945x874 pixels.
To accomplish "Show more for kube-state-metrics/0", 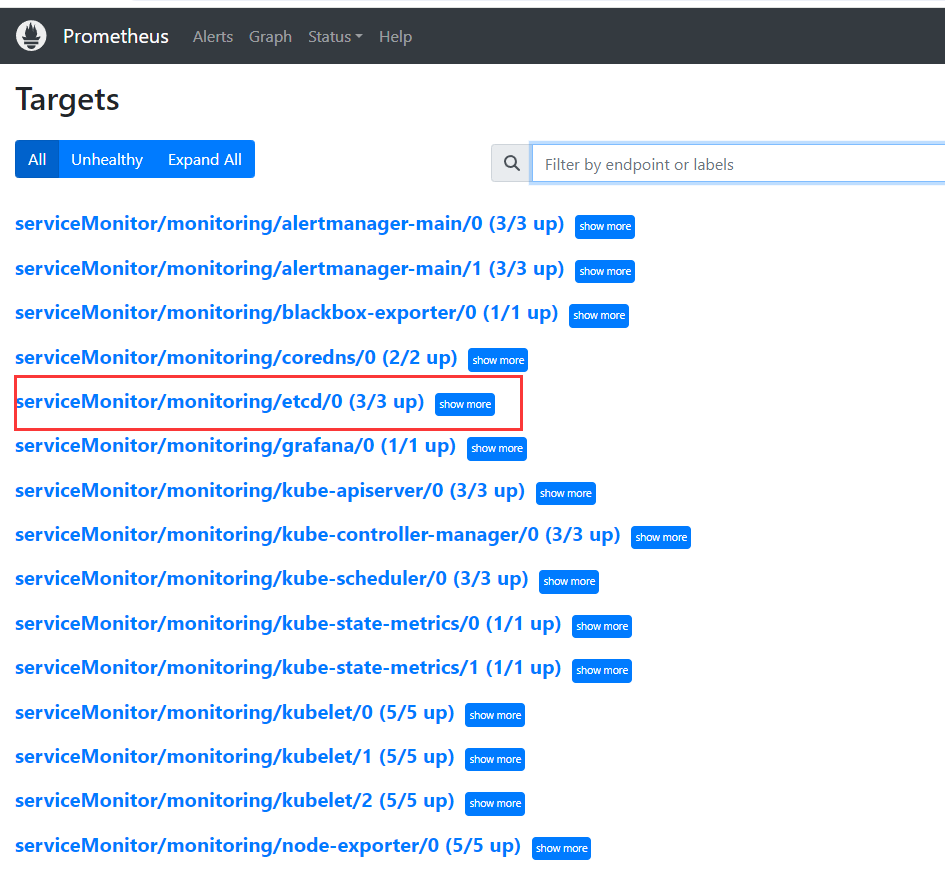I will pos(602,626).
